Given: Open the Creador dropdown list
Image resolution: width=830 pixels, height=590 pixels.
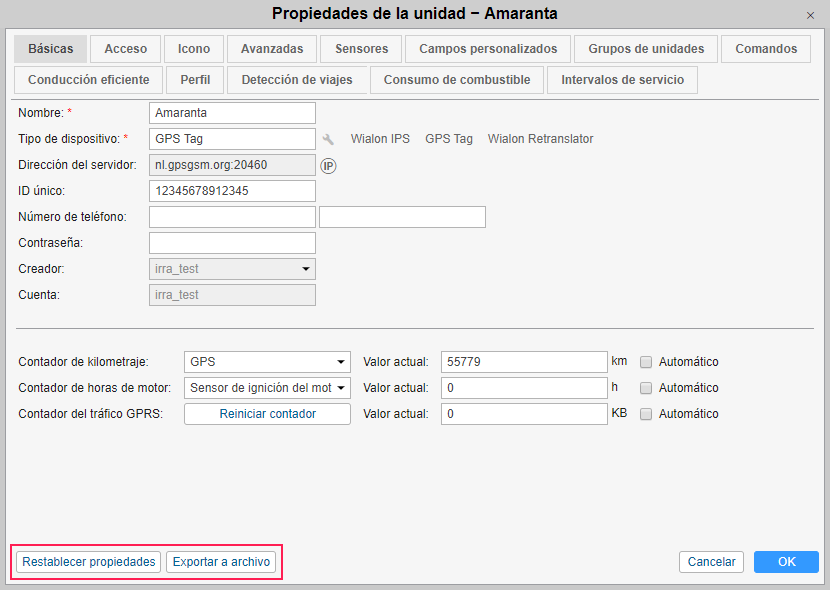Looking at the screenshot, I should point(232,269).
